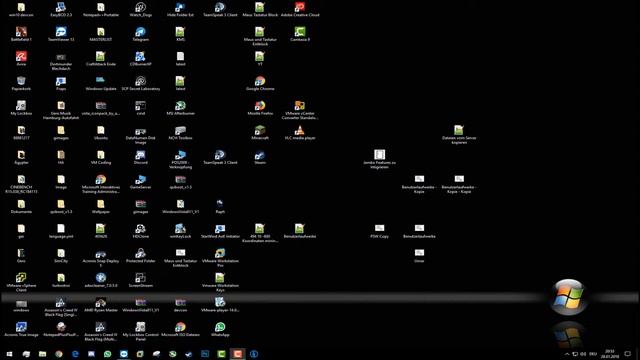640x360 pixels.
Task: Select the Windows Update desktop icon
Action: pos(101,83)
